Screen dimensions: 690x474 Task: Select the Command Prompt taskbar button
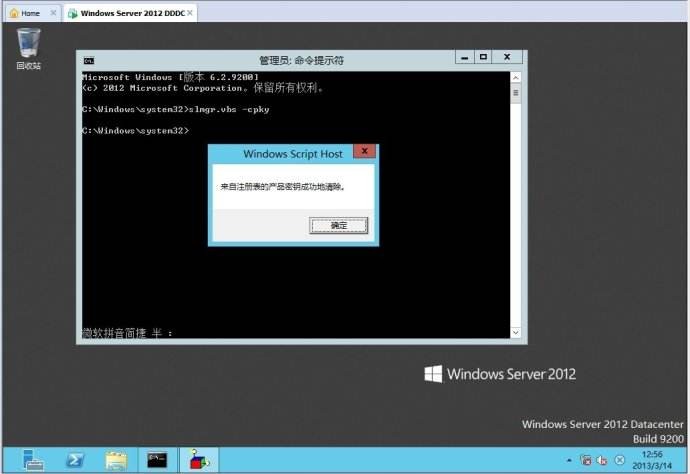click(x=157, y=460)
